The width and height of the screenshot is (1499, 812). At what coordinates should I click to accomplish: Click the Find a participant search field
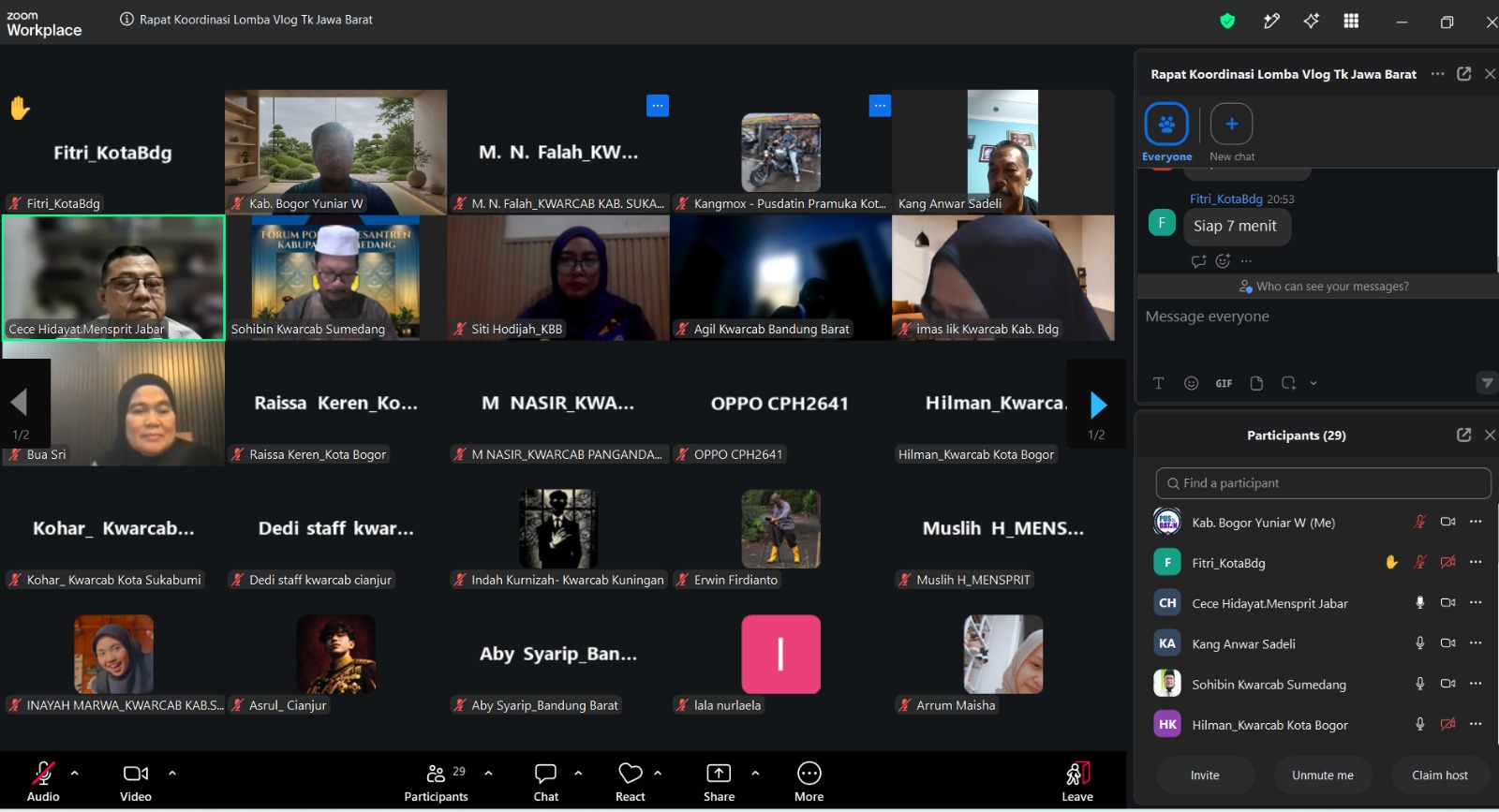(1323, 483)
